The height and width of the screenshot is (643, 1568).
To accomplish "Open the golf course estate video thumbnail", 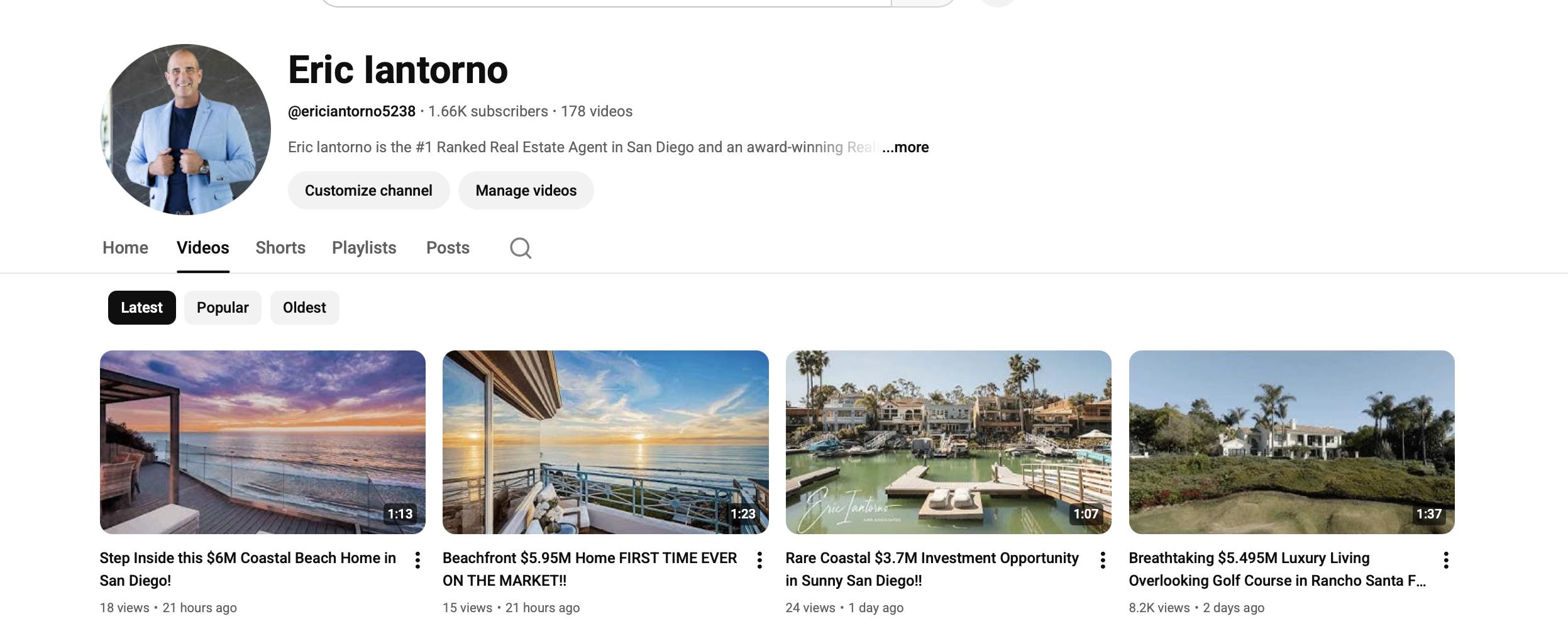I will tap(1291, 442).
